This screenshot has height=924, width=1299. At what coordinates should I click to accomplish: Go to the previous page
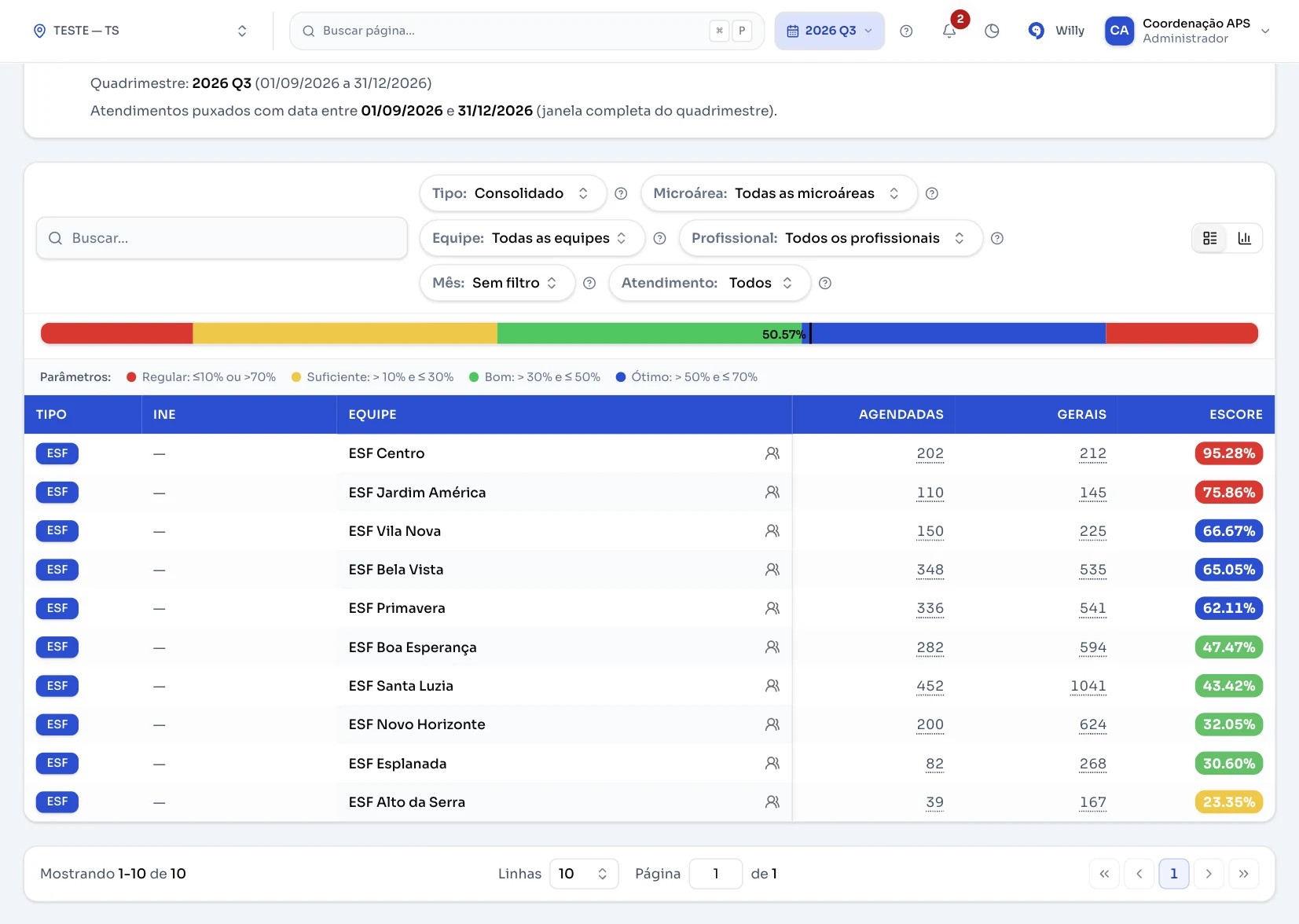1139,874
